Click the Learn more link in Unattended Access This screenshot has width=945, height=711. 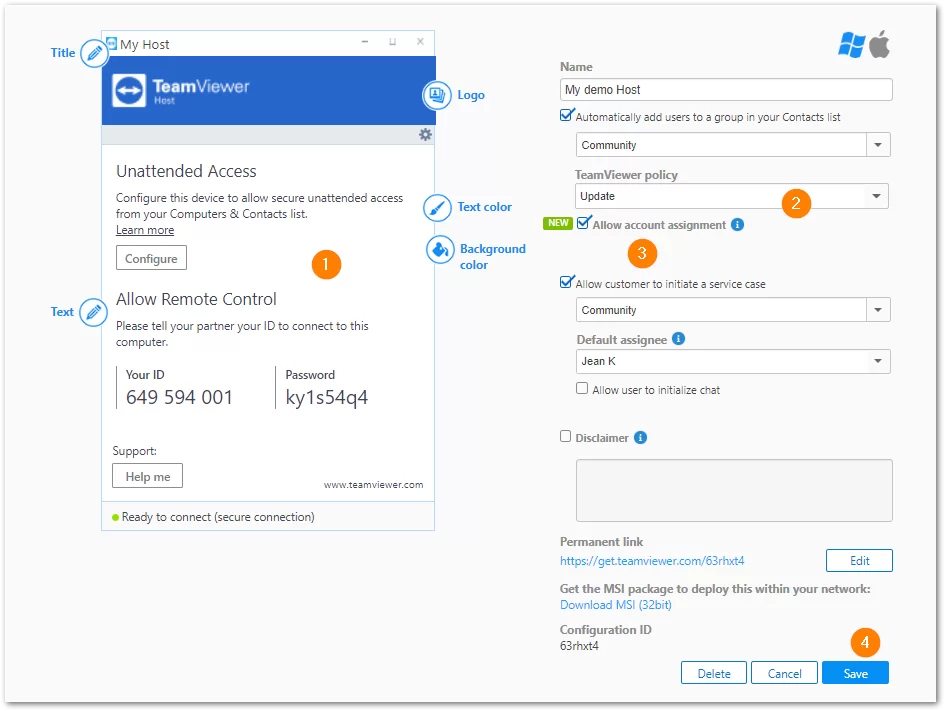tap(144, 229)
